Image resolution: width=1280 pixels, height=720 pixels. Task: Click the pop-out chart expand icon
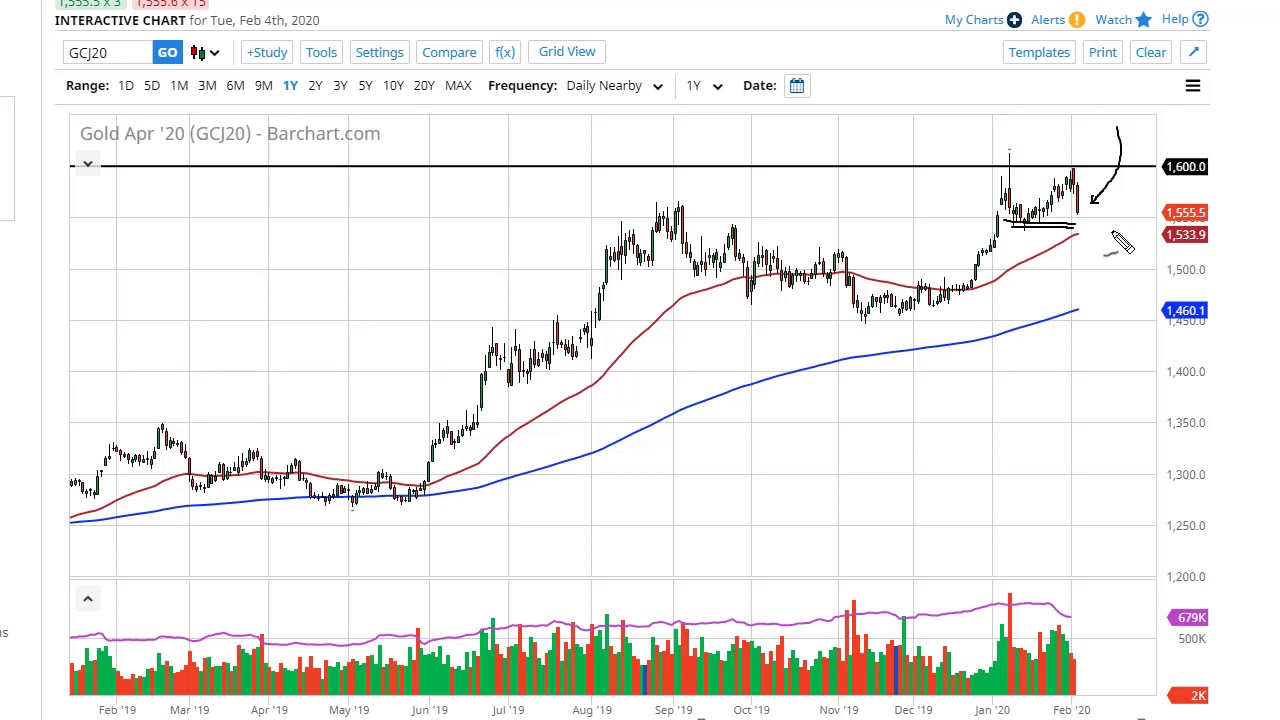click(x=1194, y=52)
